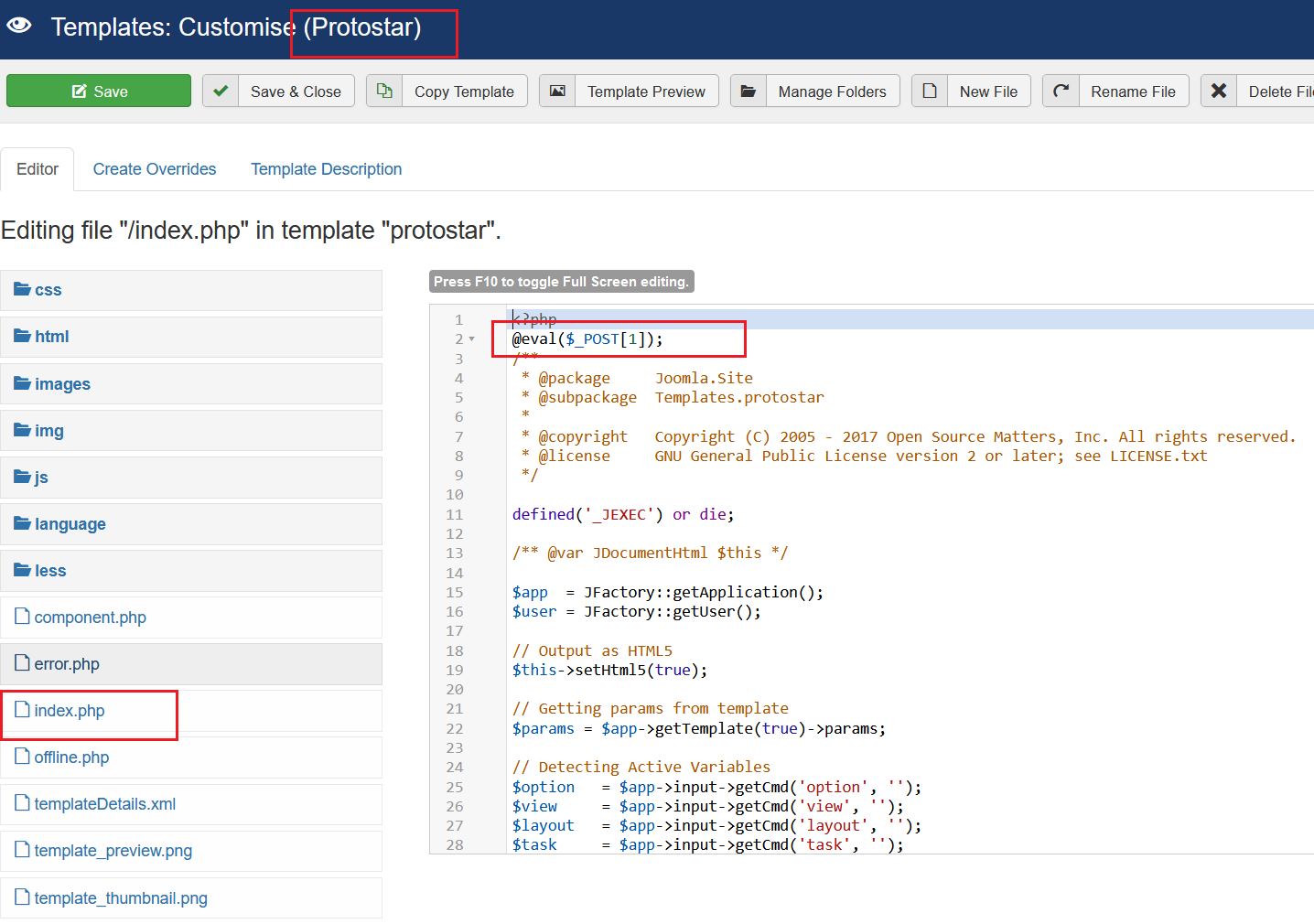Click the Copy Template icon

coord(384,91)
